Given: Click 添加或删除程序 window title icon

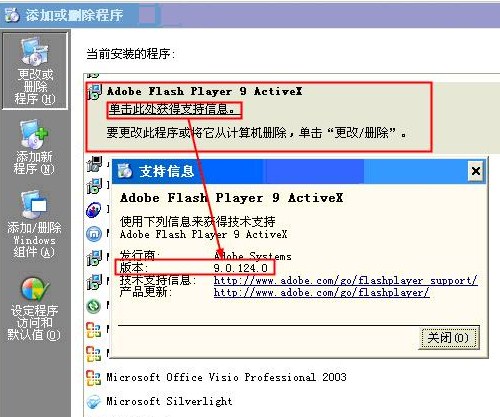Looking at the screenshot, I should coord(12,15).
